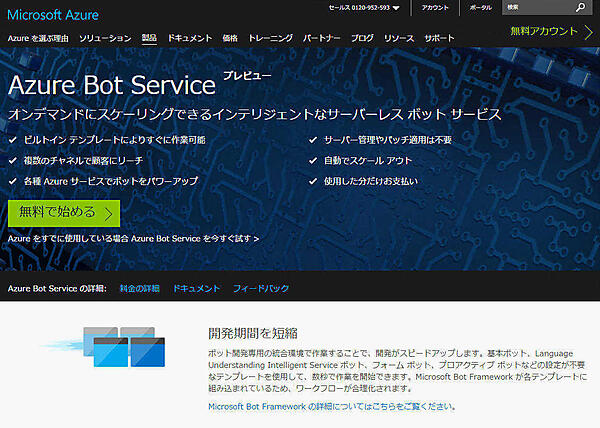This screenshot has height=428, width=600.
Task: Open the ポータル portal link
Action: pyautogui.click(x=481, y=8)
